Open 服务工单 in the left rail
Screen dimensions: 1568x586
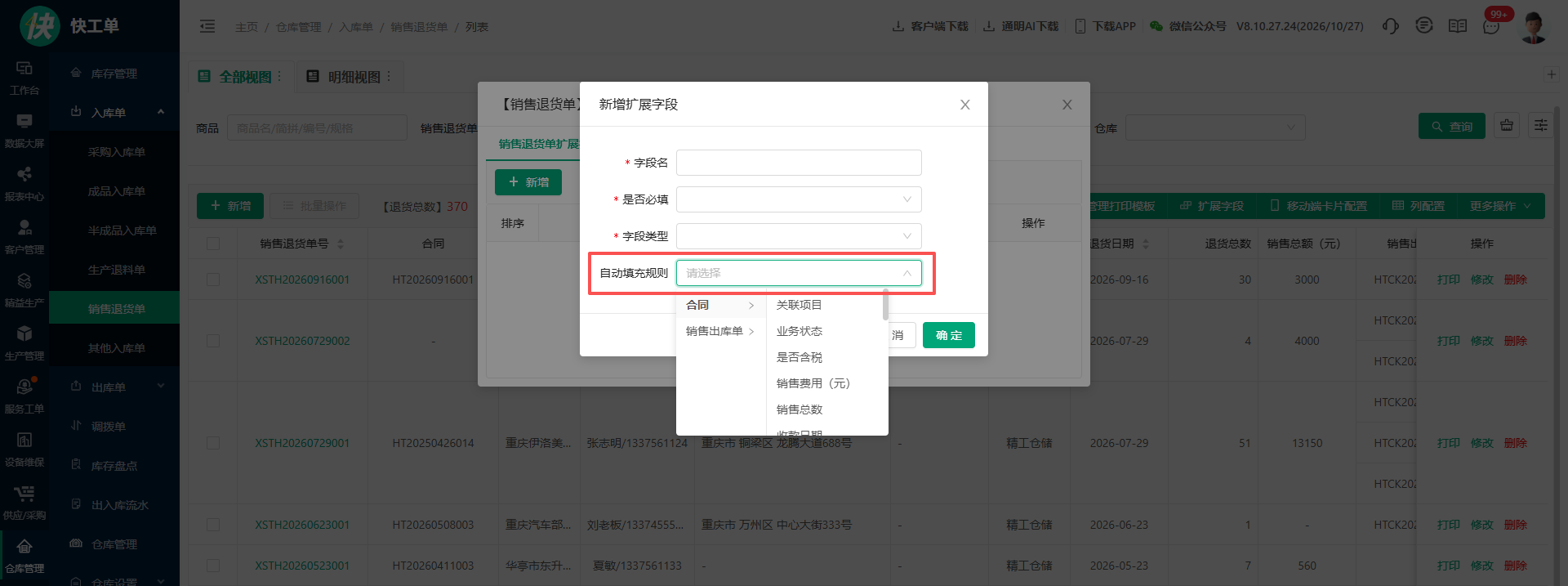24,397
